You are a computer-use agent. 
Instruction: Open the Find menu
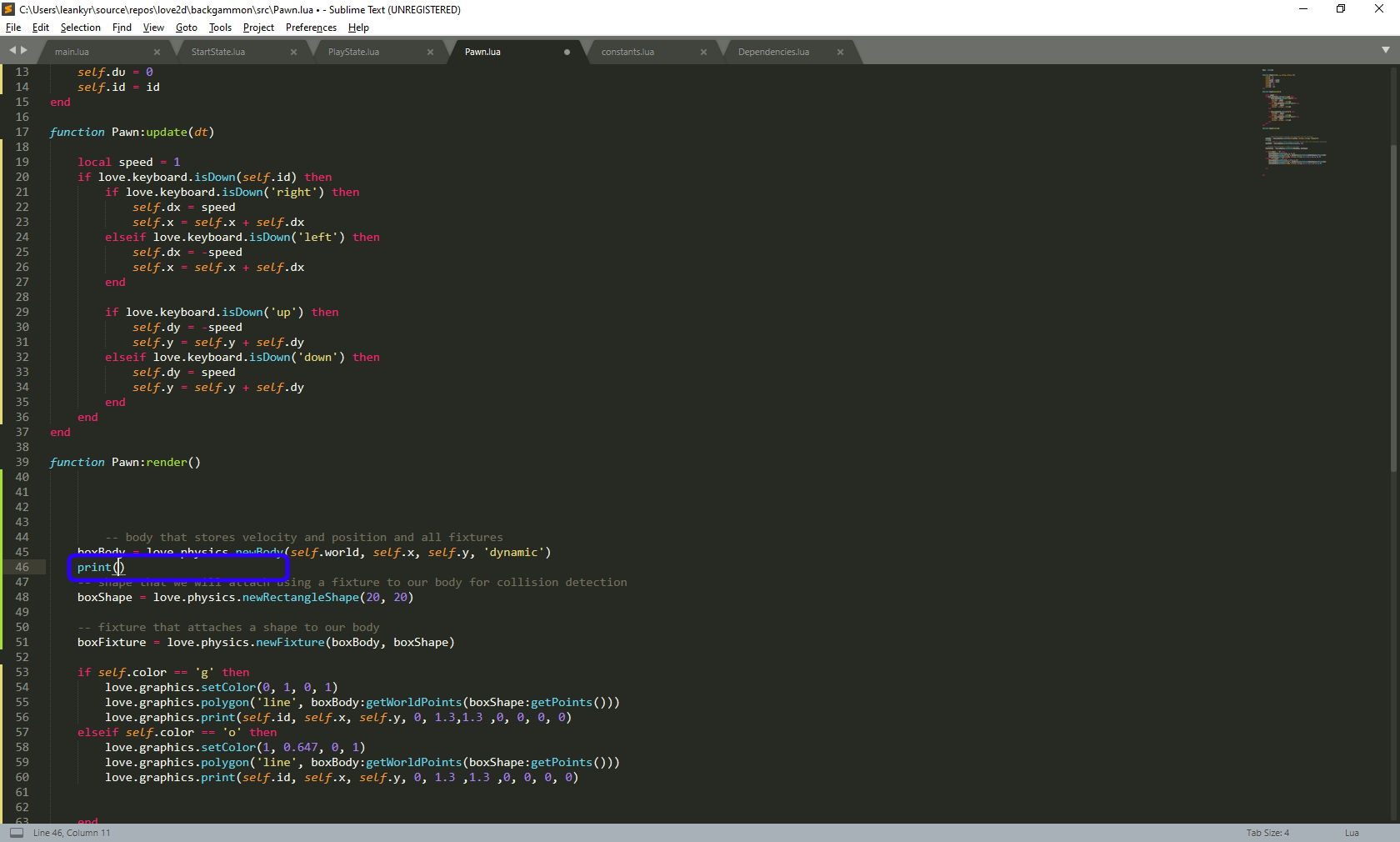[x=122, y=28]
